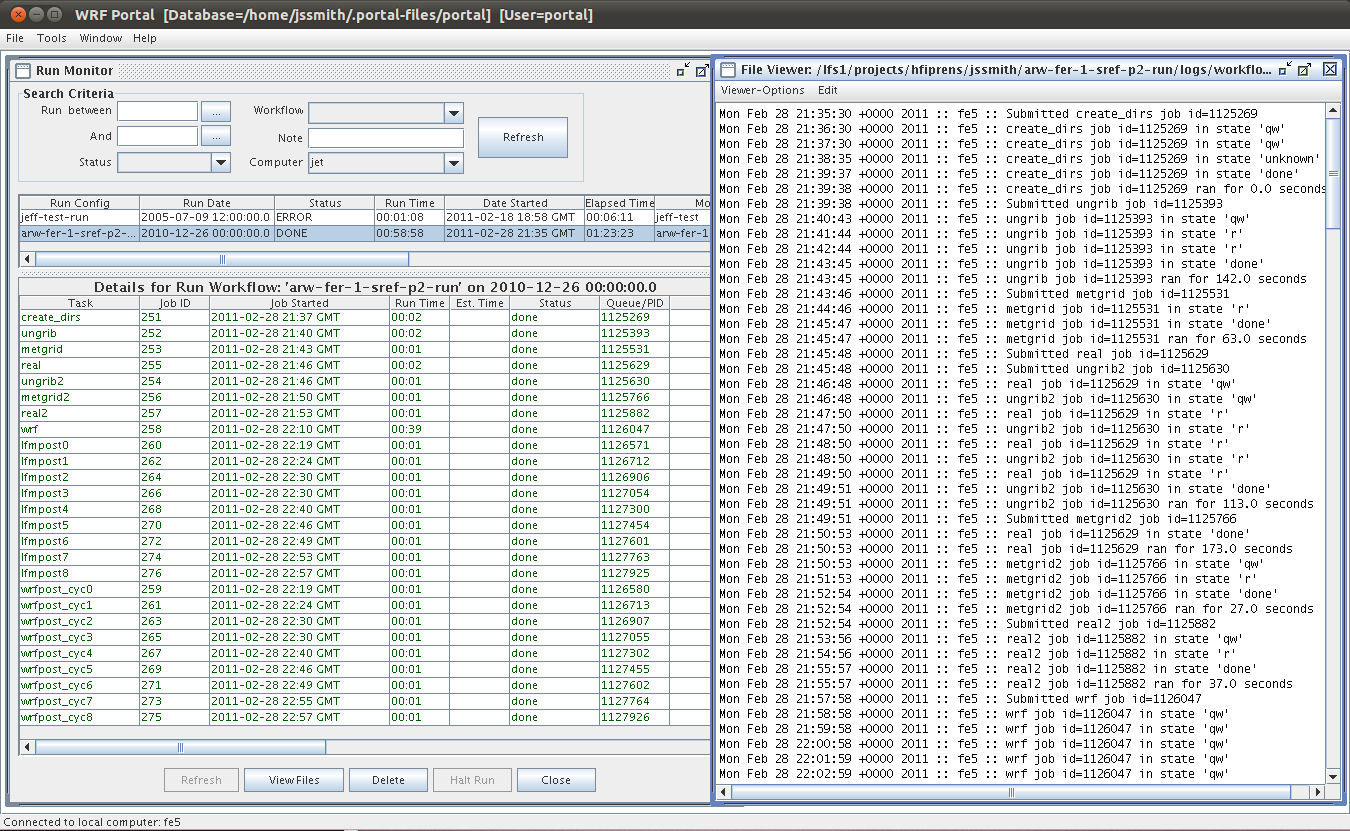Maximize the Run Monitor internal panel
Viewport: 1350px width, 831px height.
point(702,70)
